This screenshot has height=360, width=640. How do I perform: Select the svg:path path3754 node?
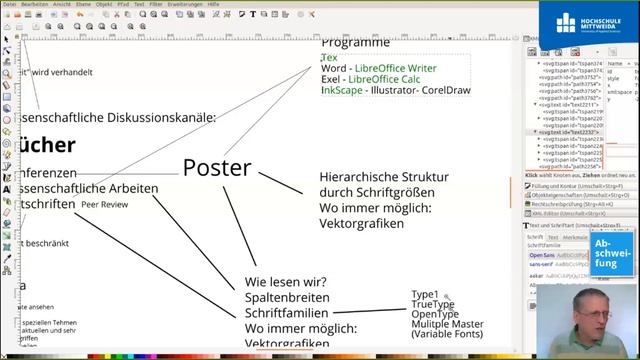(570, 84)
